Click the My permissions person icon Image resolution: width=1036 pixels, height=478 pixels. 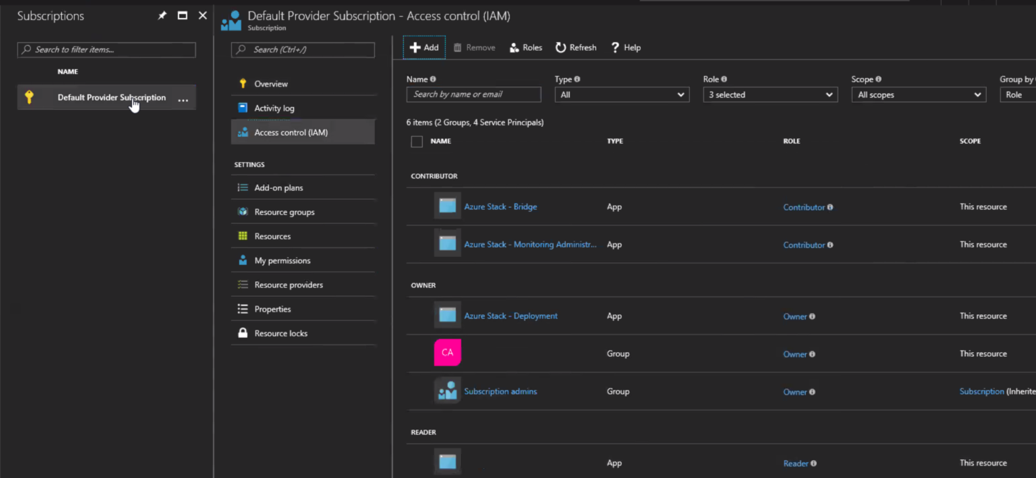pyautogui.click(x=242, y=260)
